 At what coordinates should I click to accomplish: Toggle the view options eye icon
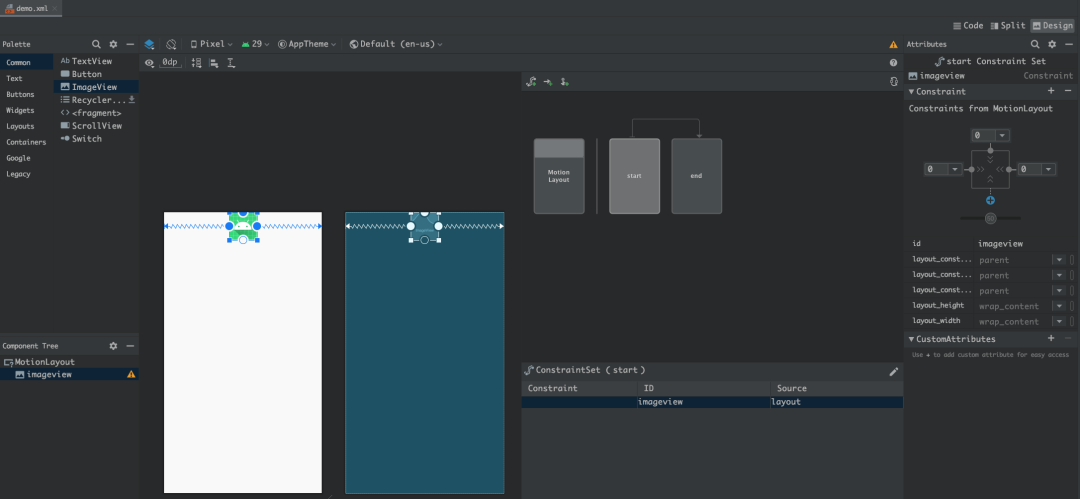pyautogui.click(x=149, y=62)
